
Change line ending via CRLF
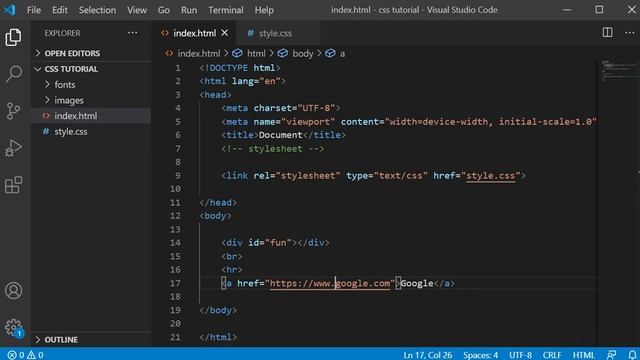(x=552, y=355)
